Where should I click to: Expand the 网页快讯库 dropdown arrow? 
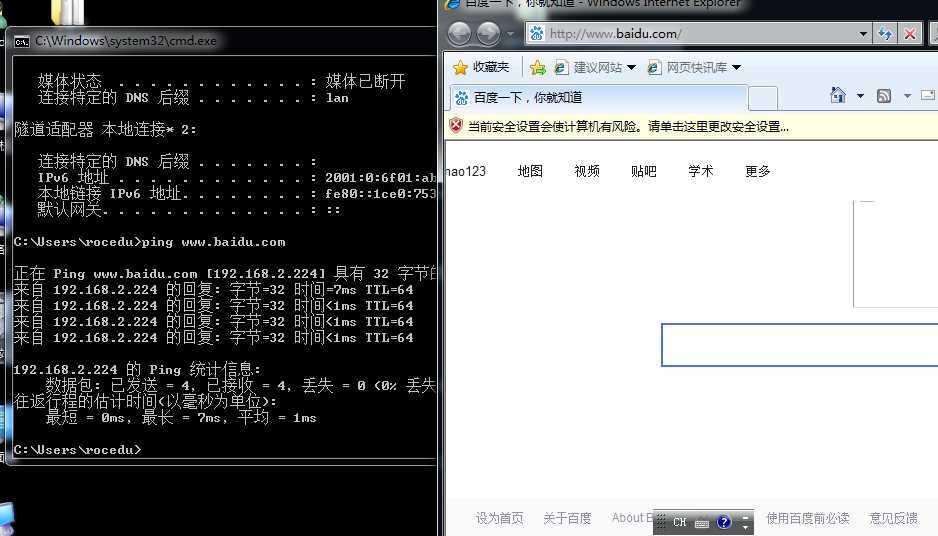[736, 68]
